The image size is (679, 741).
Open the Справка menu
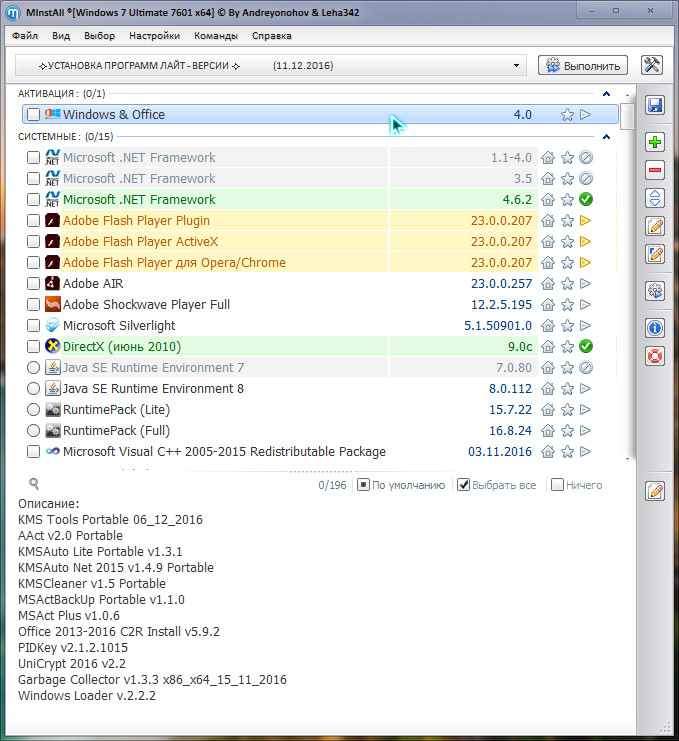[x=272, y=36]
